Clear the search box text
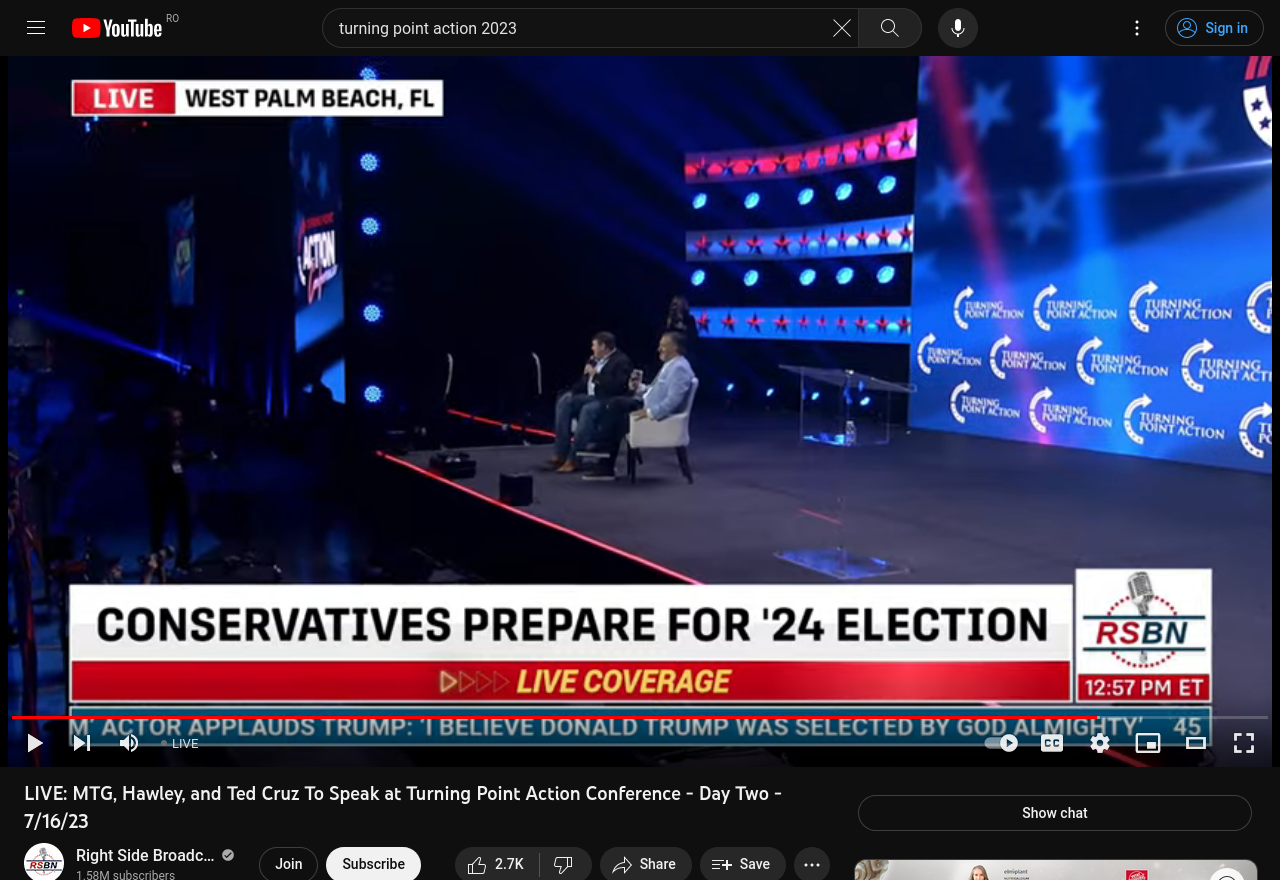Viewport: 1280px width, 880px height. (842, 28)
